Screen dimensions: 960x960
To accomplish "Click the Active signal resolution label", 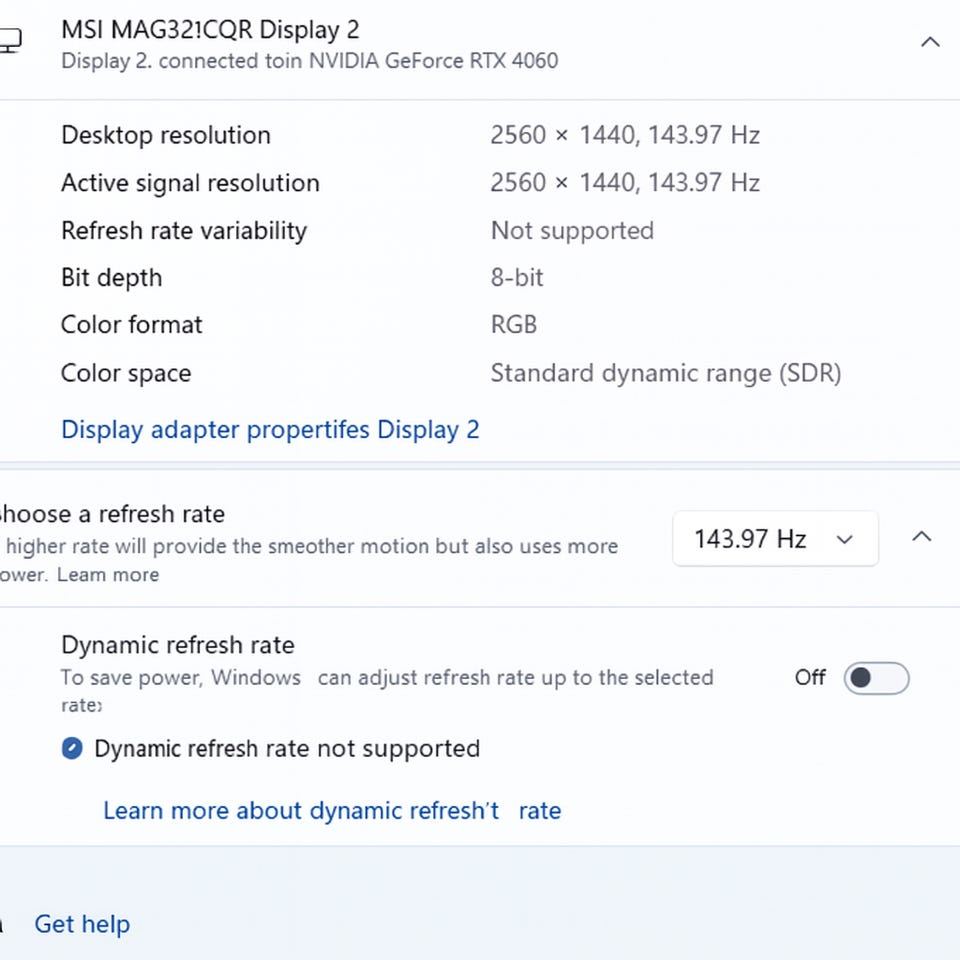I will pos(190,183).
